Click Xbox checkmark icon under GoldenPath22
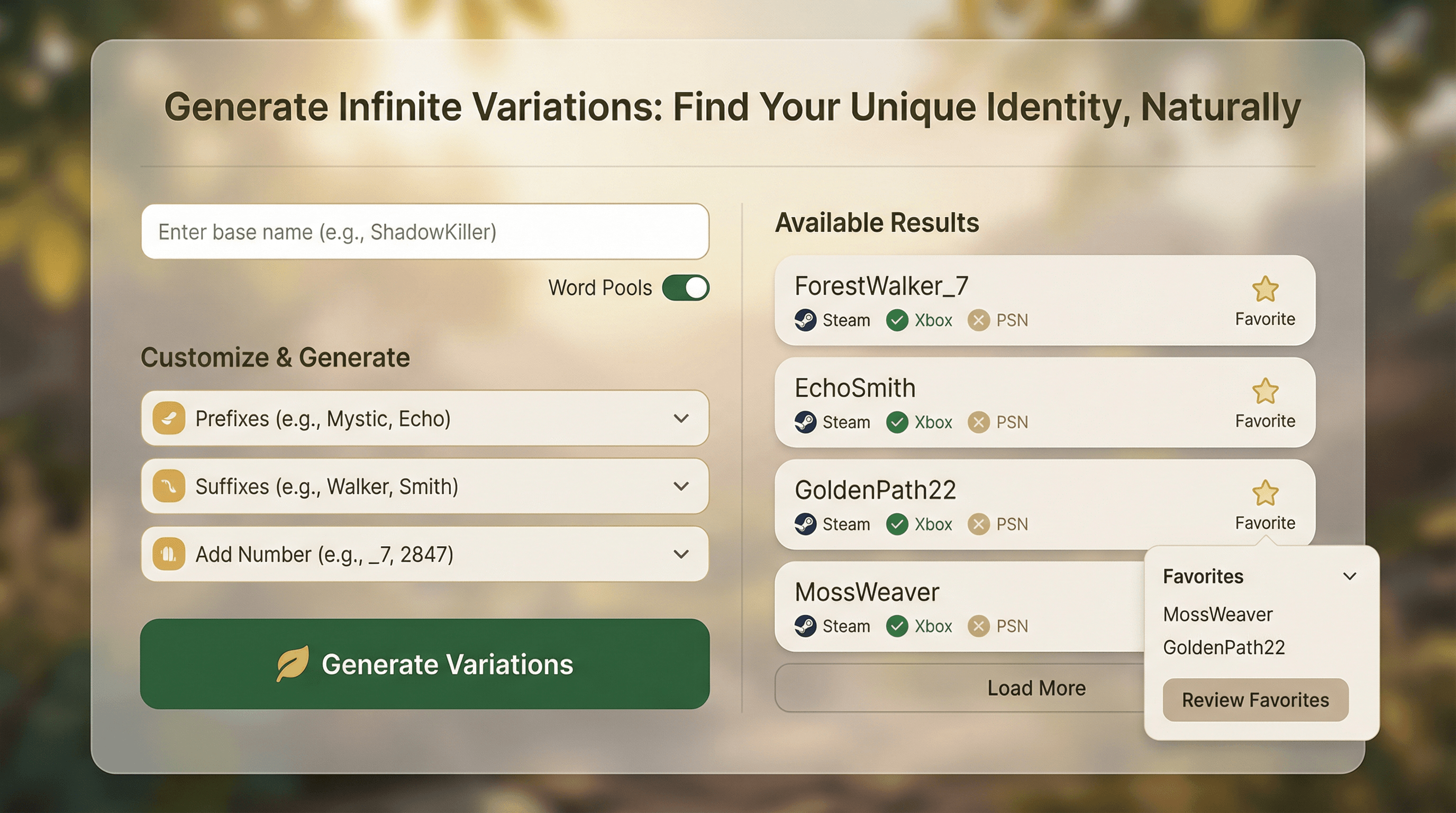Screen dimensions: 1456x813 click(897, 524)
